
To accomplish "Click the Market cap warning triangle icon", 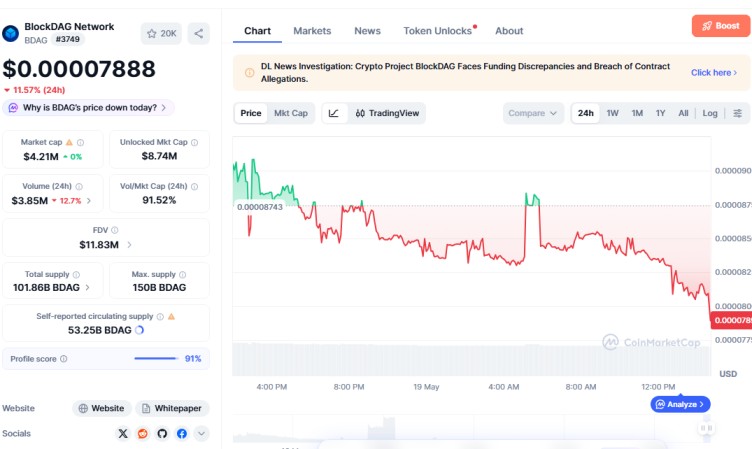I will tap(69, 142).
